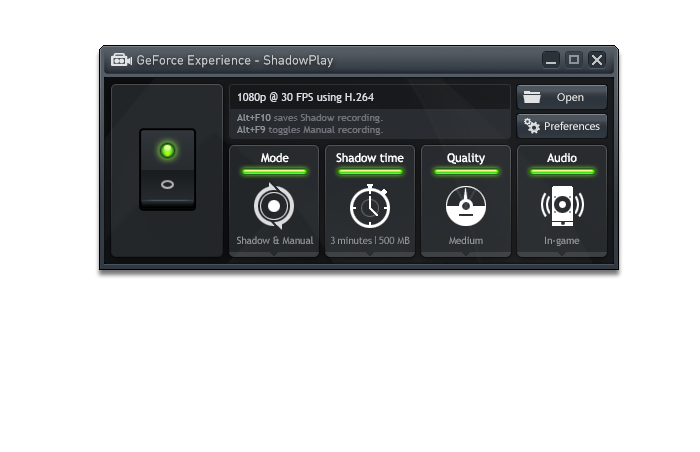Click the Shadow time panel heading
The width and height of the screenshot is (700, 452).
370,158
